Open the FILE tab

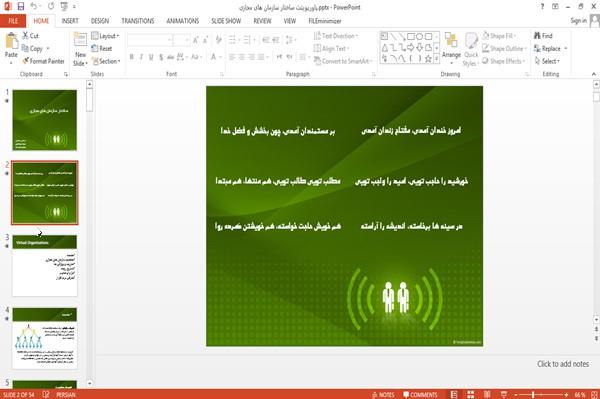tap(13, 21)
